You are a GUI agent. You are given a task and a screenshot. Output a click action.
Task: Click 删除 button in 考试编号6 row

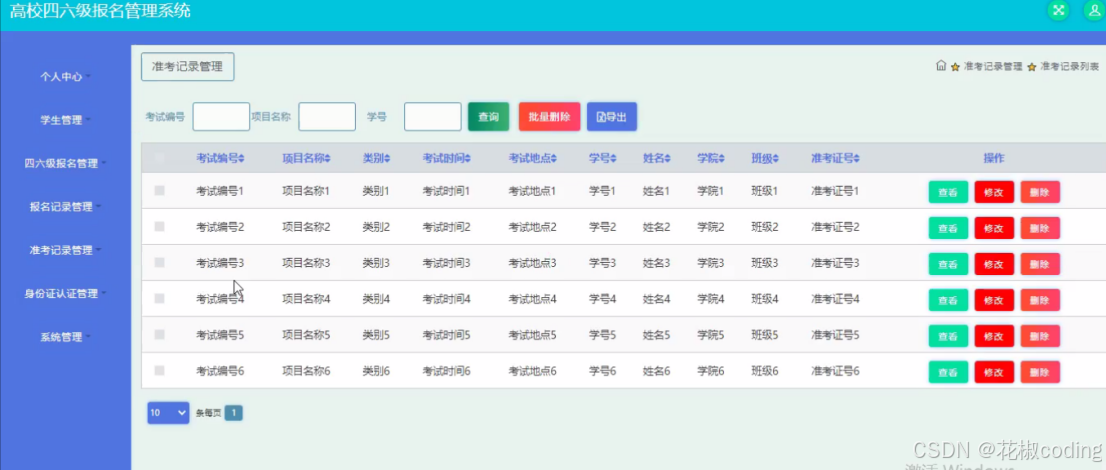click(1040, 372)
